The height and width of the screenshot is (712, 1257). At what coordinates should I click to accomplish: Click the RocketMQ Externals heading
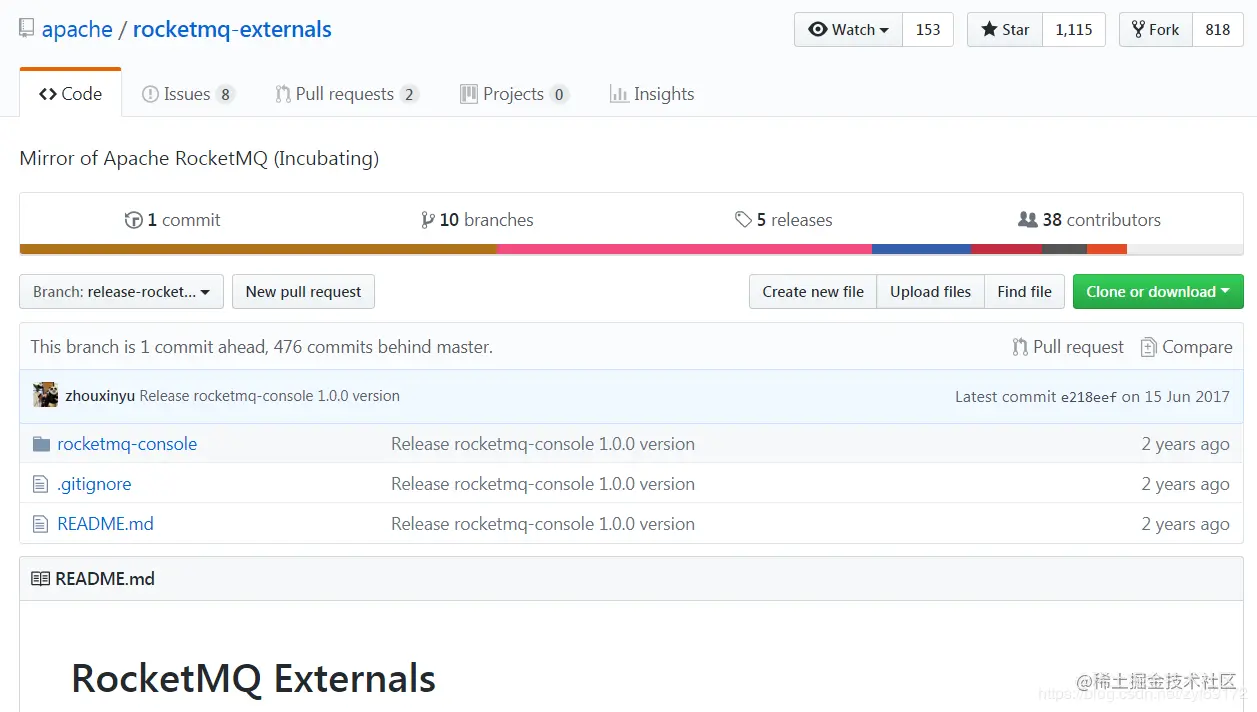coord(254,678)
